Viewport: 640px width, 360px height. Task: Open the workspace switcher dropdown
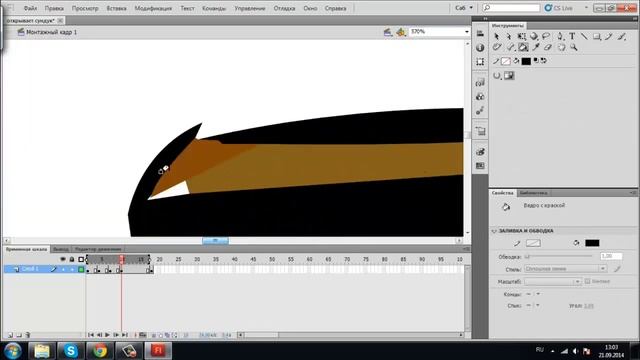click(x=464, y=8)
